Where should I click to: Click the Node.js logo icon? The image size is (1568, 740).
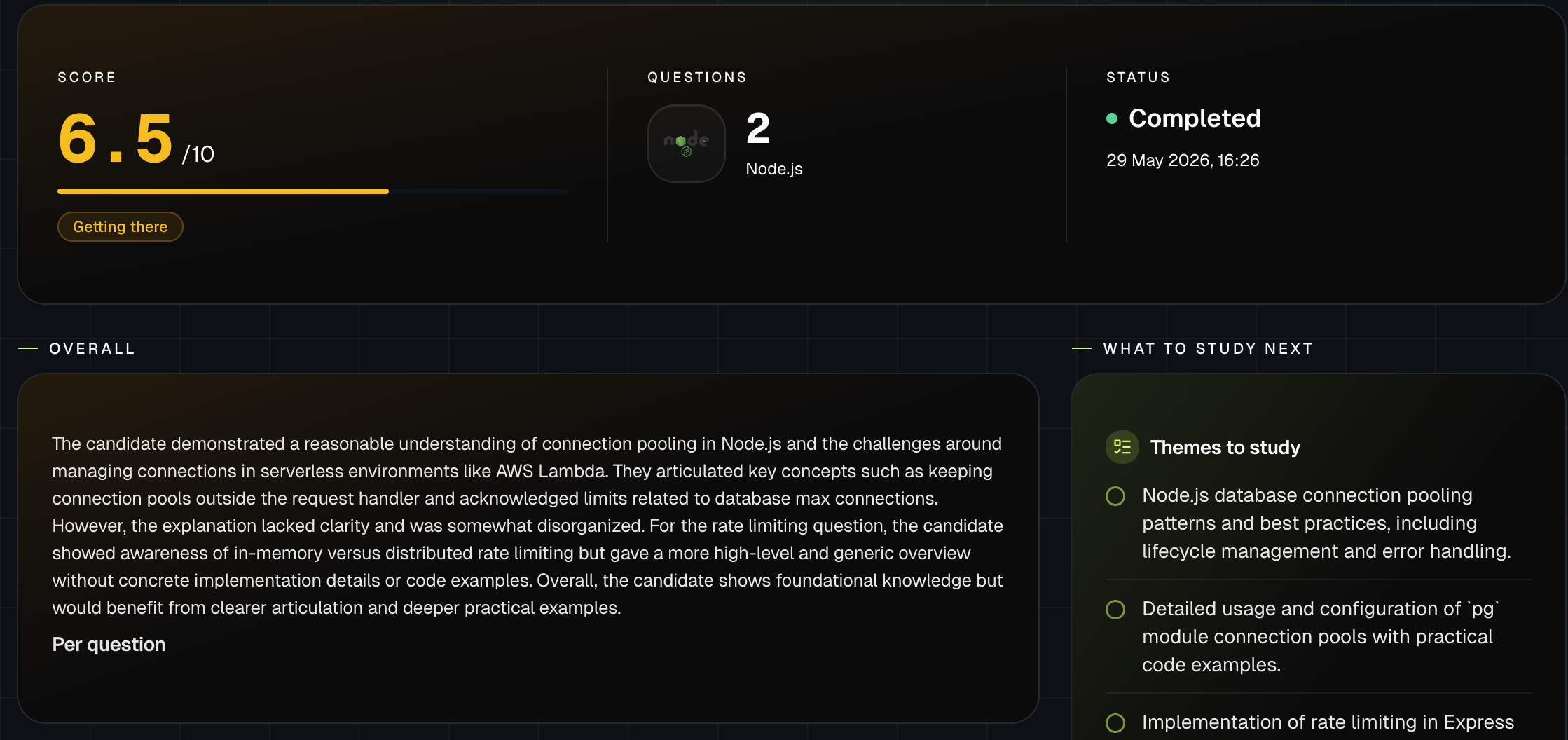pos(687,144)
